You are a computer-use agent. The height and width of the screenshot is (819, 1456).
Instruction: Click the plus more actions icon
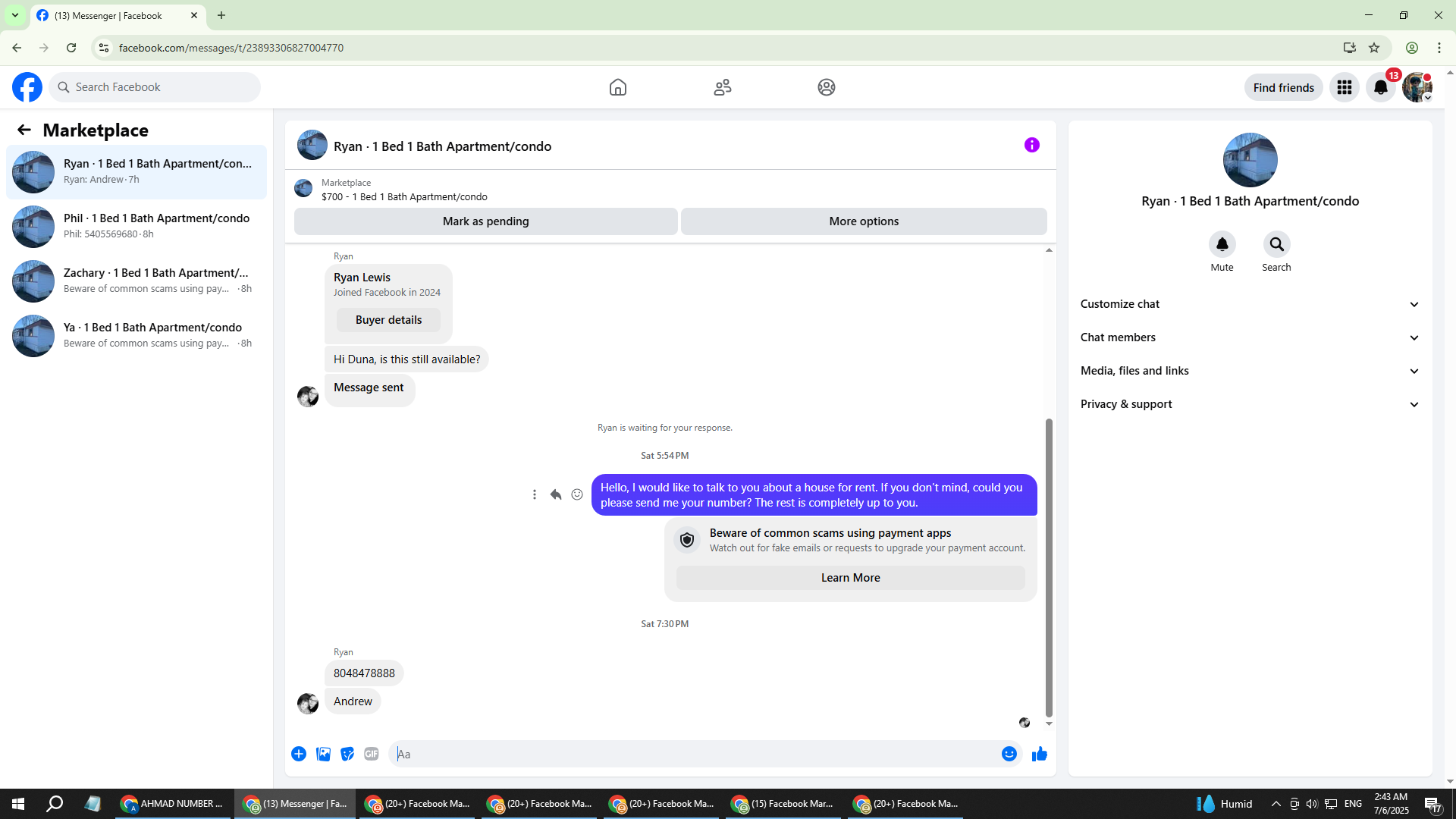(299, 754)
